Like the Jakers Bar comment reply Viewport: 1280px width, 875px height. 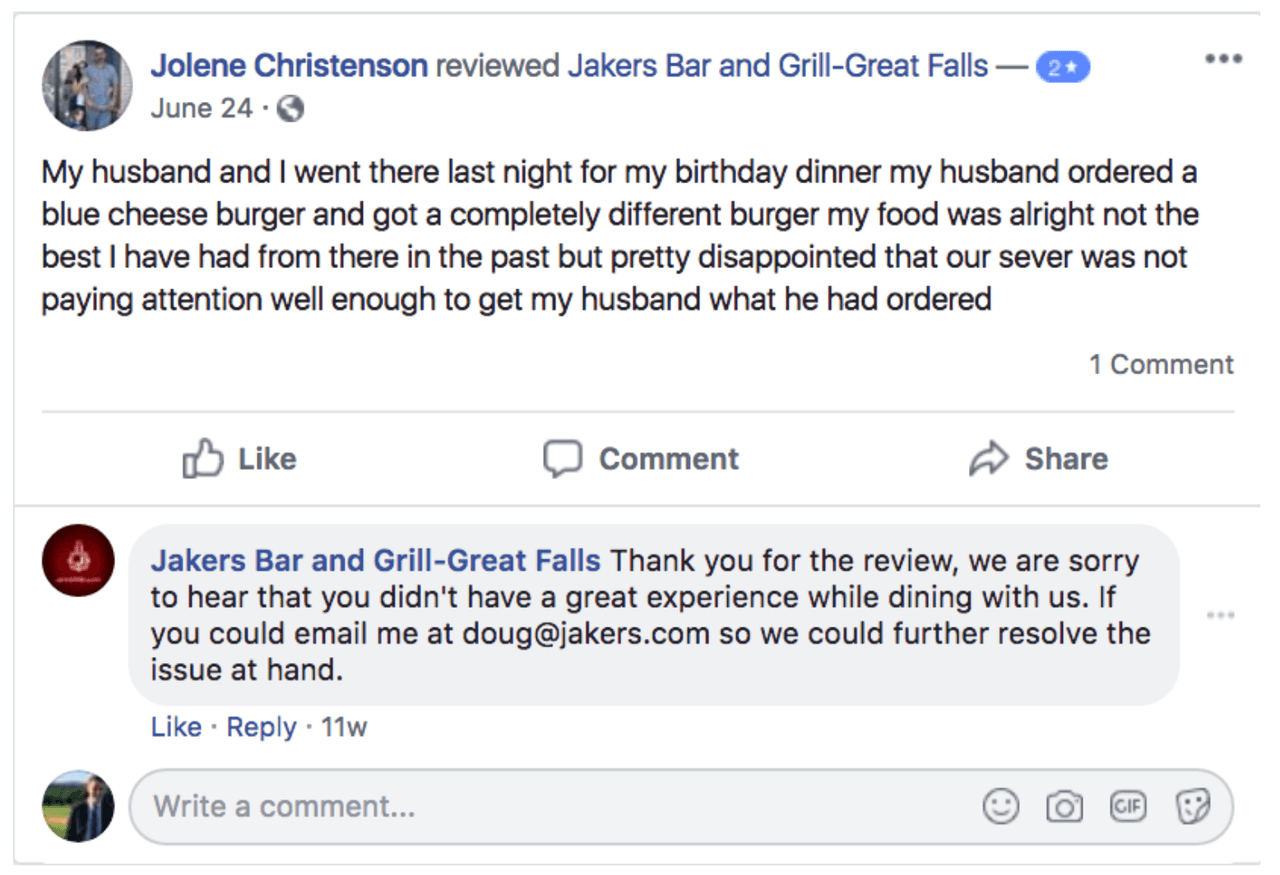(x=176, y=727)
